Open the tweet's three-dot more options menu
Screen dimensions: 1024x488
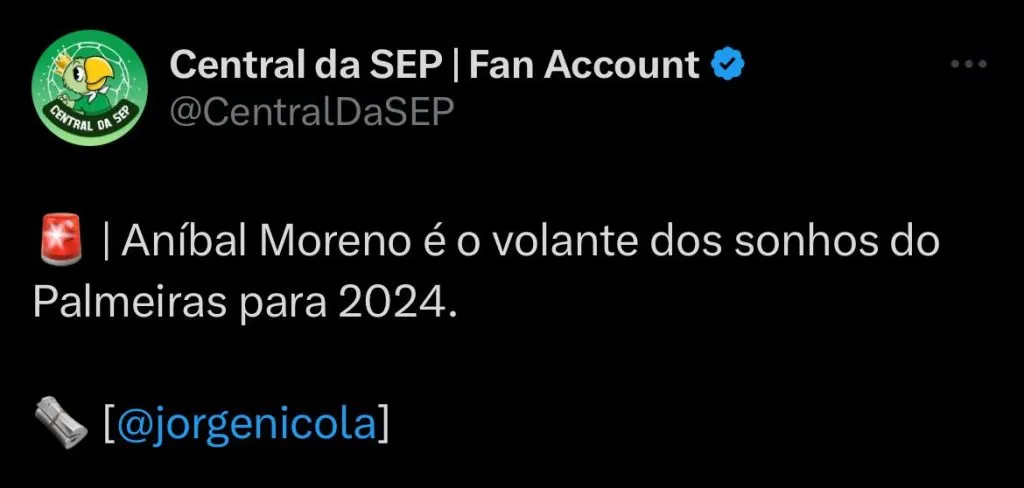(x=967, y=66)
